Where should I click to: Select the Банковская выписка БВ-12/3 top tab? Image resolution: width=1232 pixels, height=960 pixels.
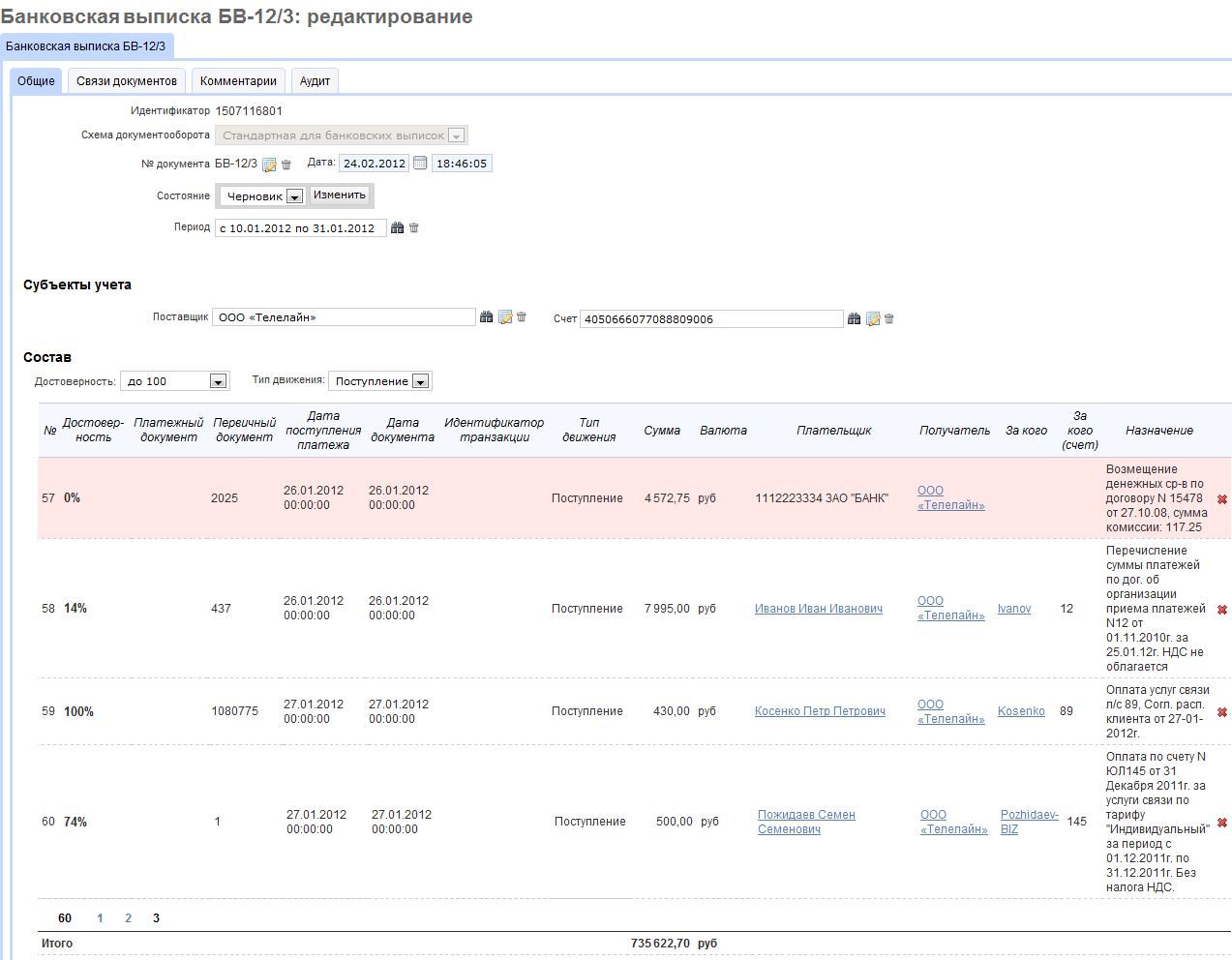point(86,46)
